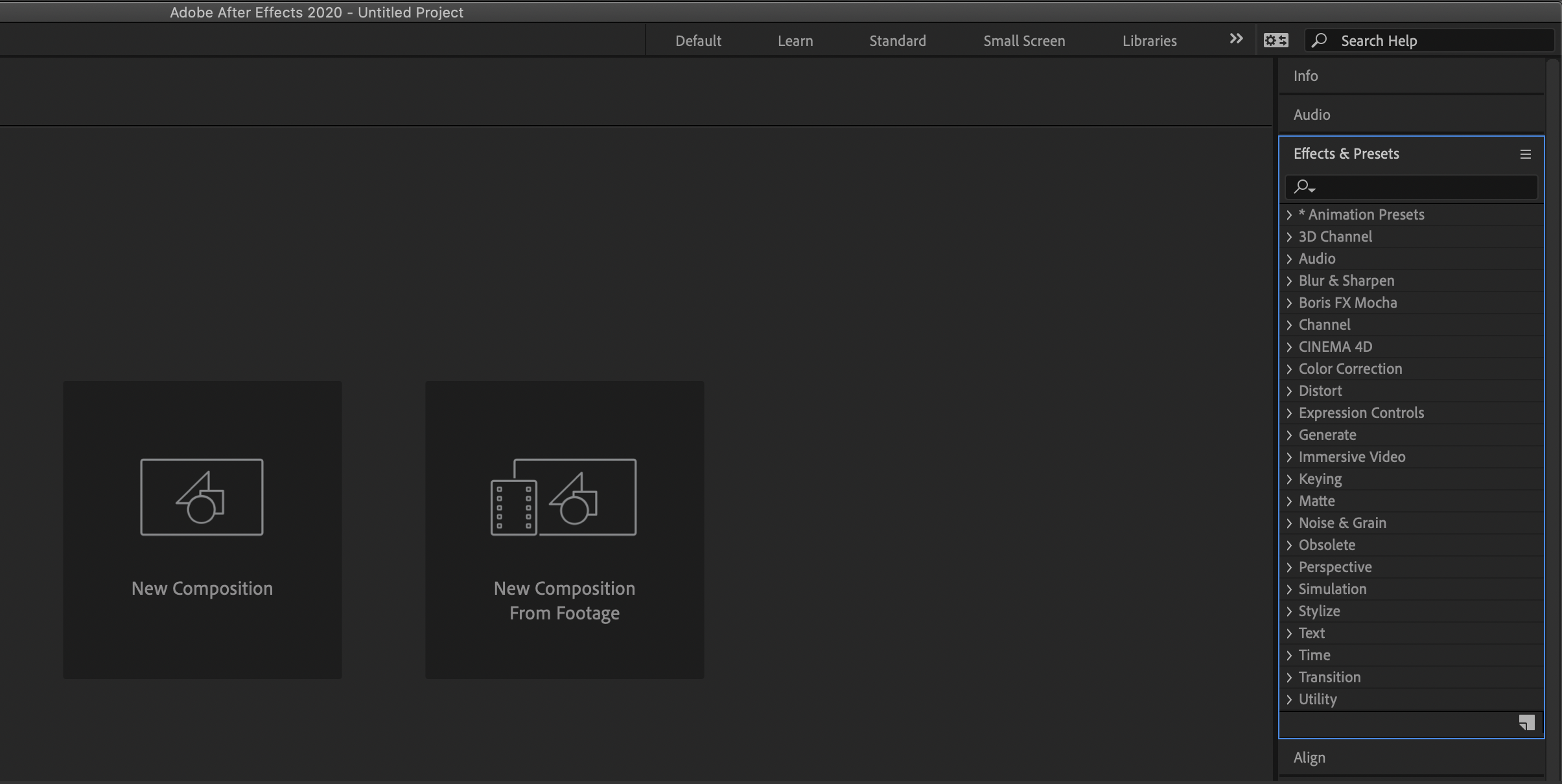
Task: Click the New Composition From Footage icon
Action: [563, 497]
